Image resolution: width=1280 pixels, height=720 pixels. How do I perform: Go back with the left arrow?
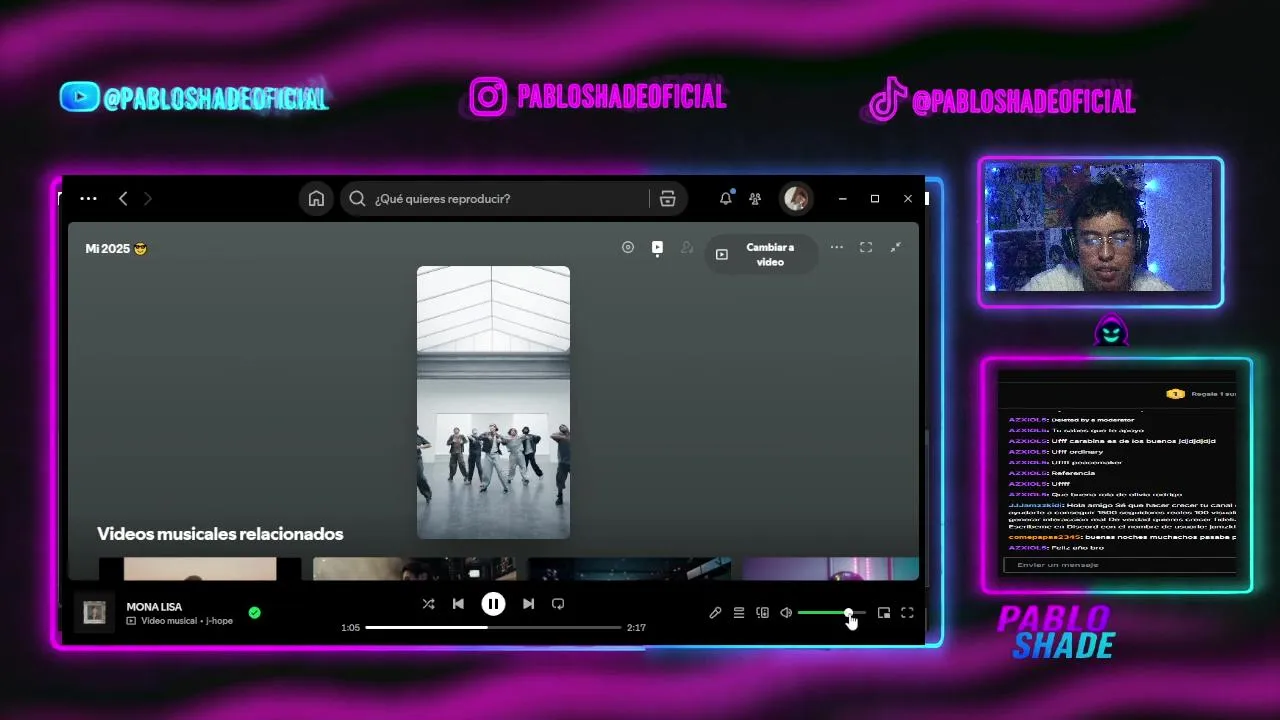point(123,199)
